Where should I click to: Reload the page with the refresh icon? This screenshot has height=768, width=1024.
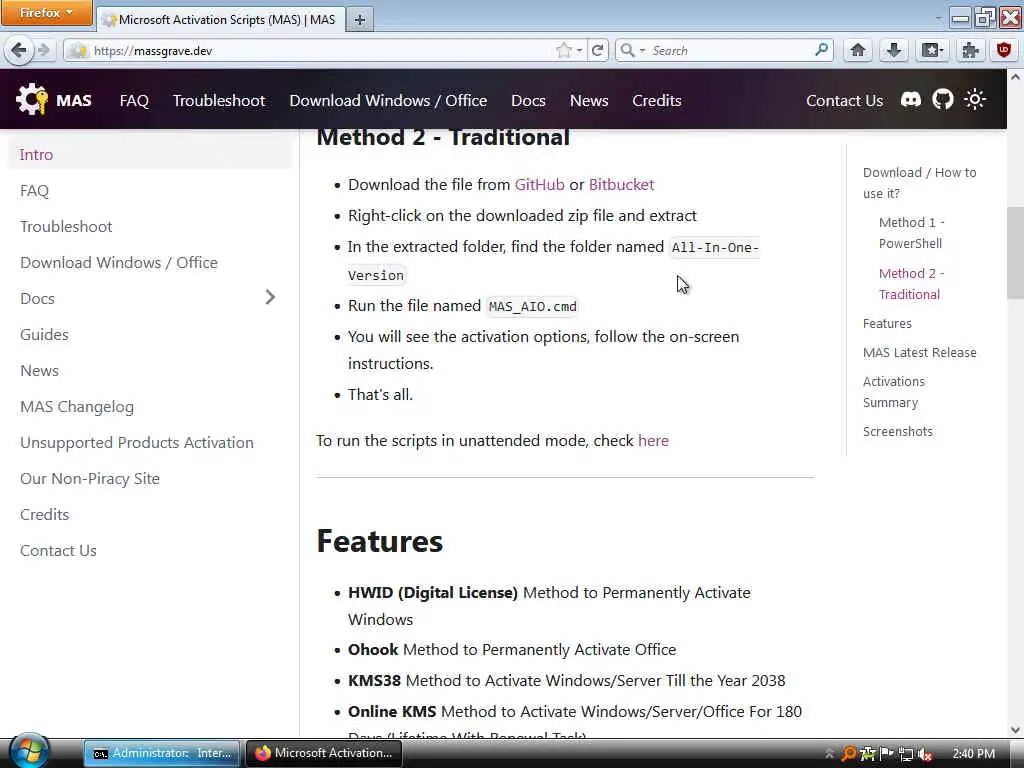(x=597, y=50)
